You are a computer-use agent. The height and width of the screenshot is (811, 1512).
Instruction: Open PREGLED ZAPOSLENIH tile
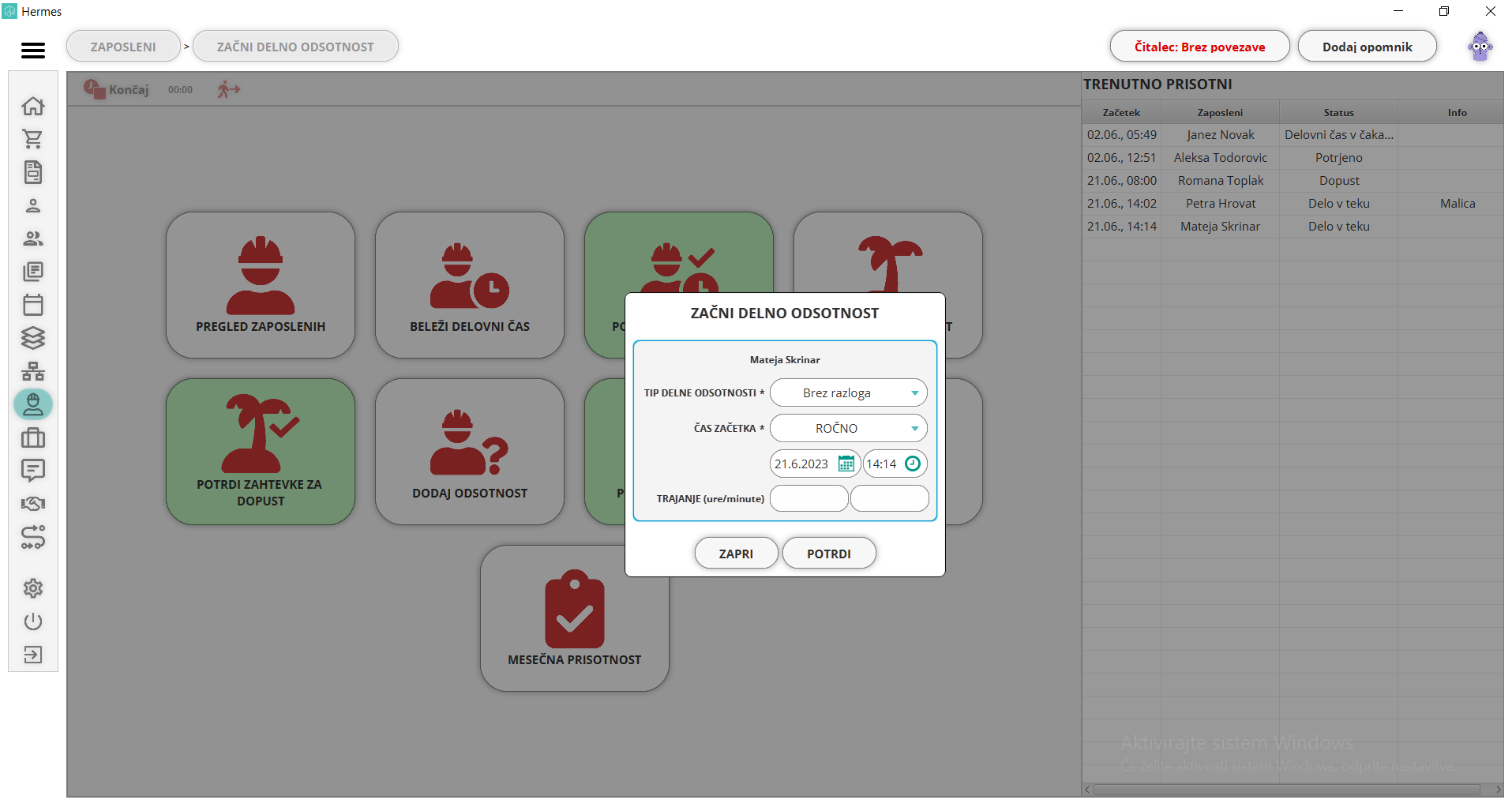261,285
